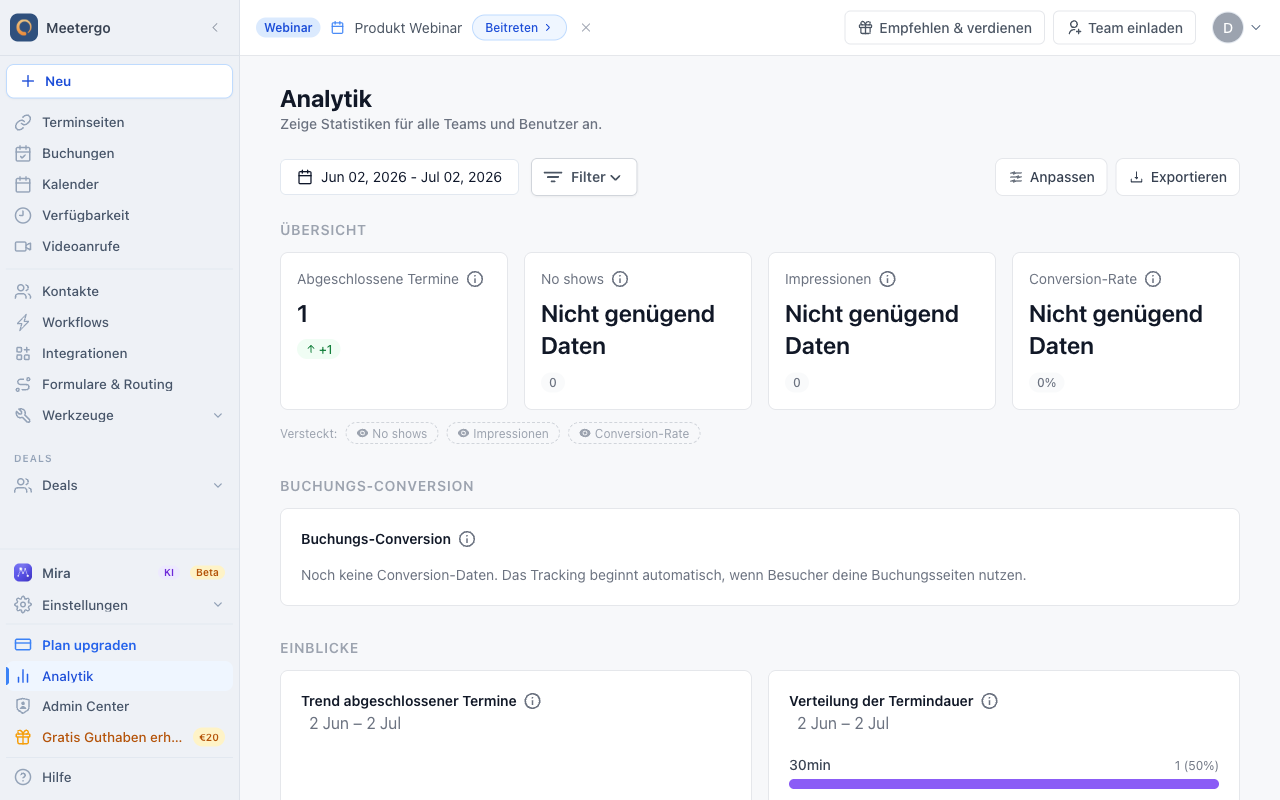
Task: Open the Anpassen settings button
Action: click(x=1051, y=177)
